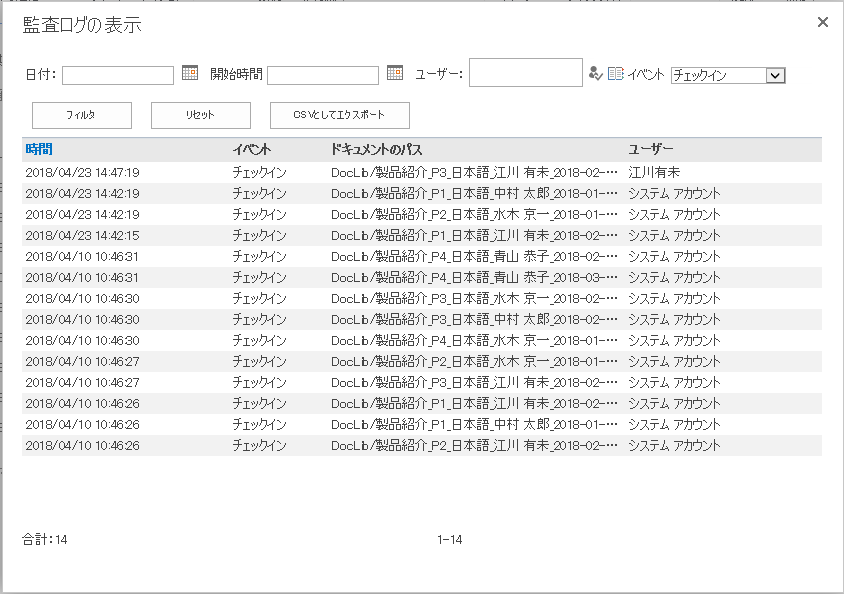Open the address book browse icon
Viewport: 844px width, 594px height.
coord(616,74)
